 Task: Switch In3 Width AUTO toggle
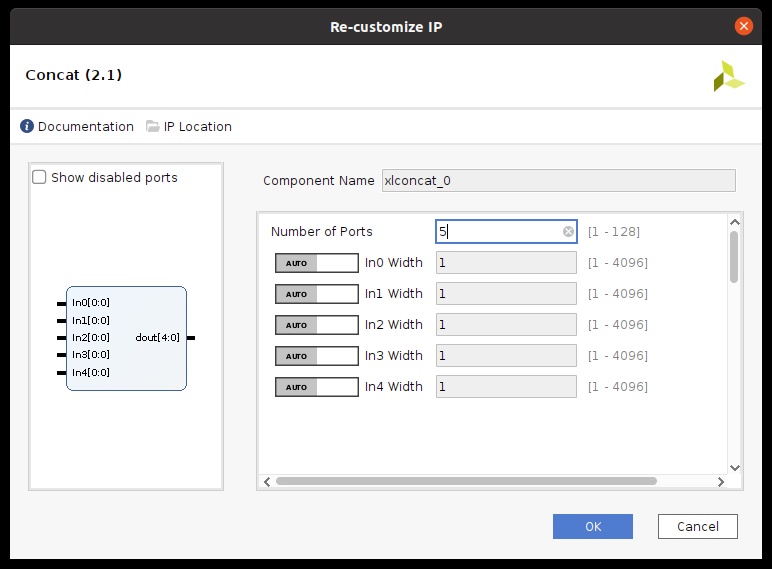click(x=317, y=356)
